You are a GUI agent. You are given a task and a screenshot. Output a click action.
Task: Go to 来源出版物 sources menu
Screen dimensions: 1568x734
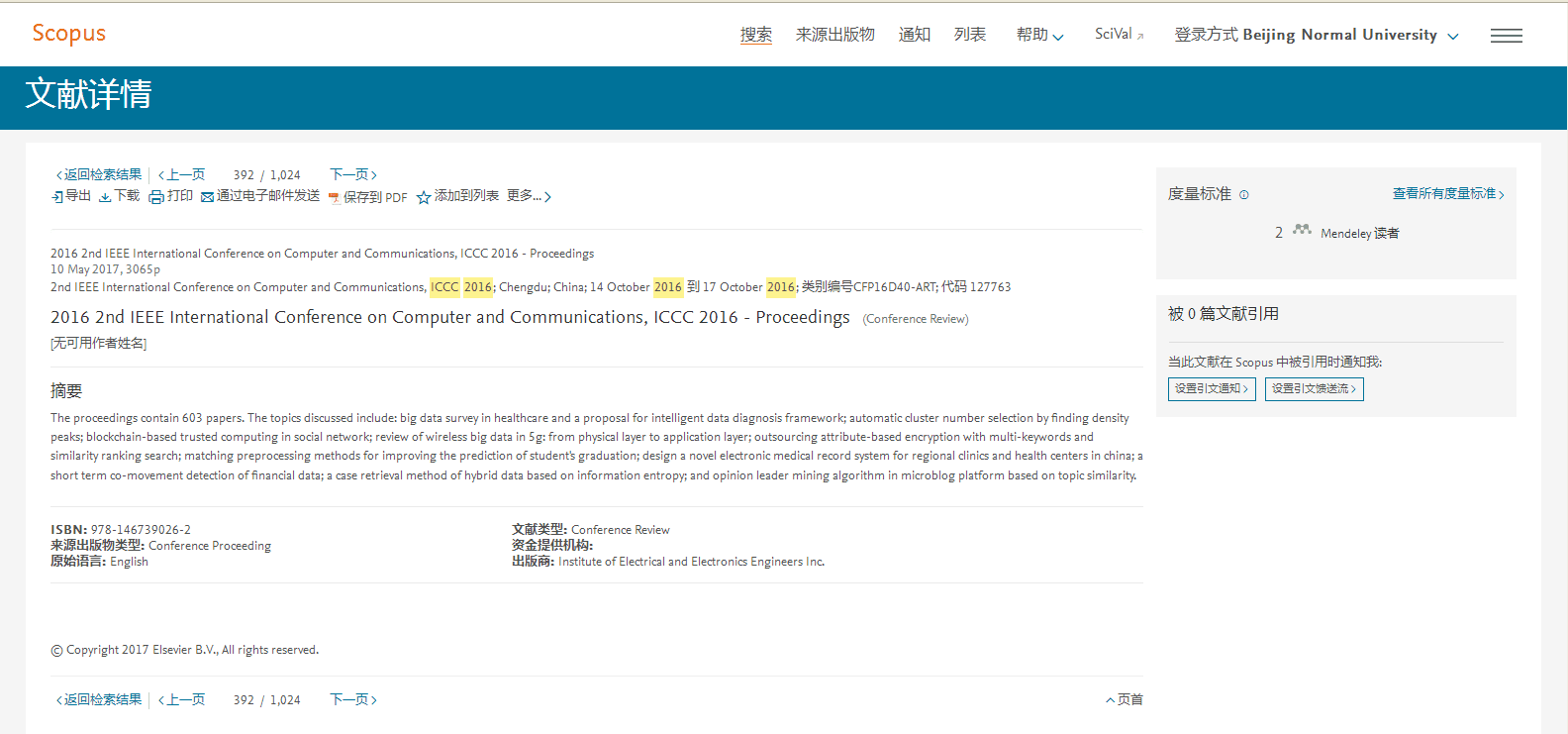(x=834, y=35)
